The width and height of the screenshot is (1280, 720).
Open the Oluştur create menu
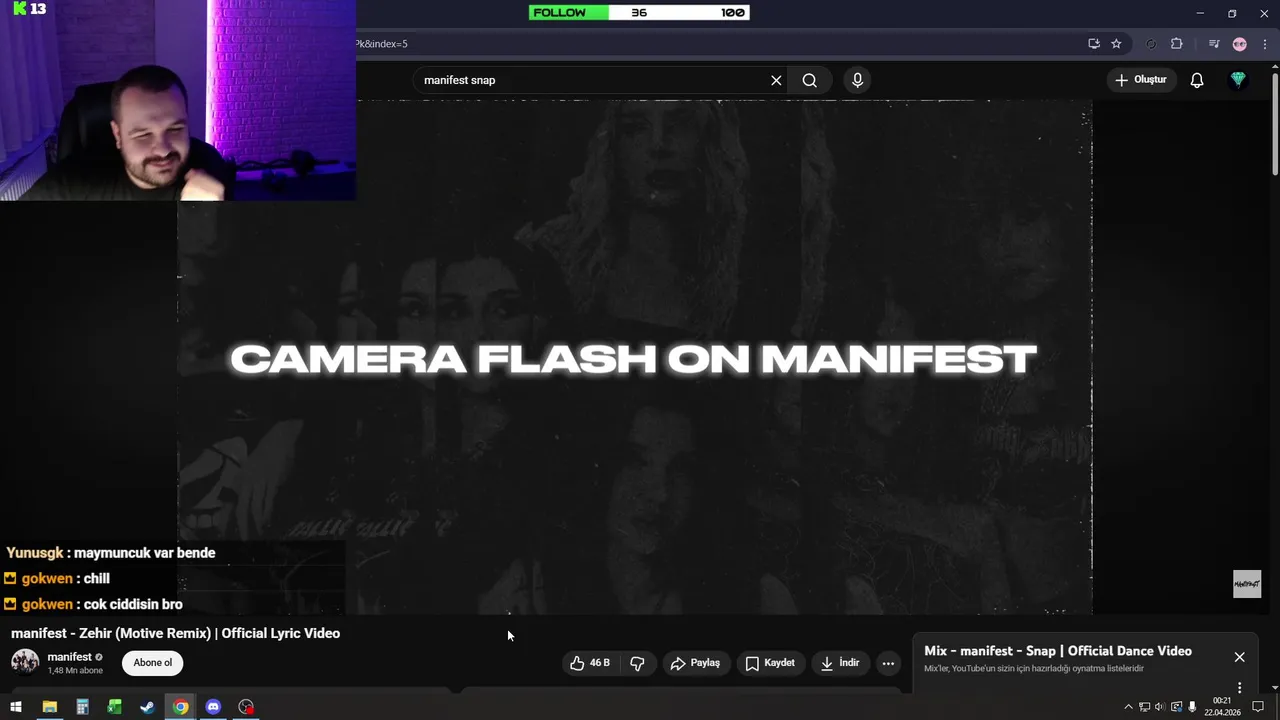[1141, 80]
